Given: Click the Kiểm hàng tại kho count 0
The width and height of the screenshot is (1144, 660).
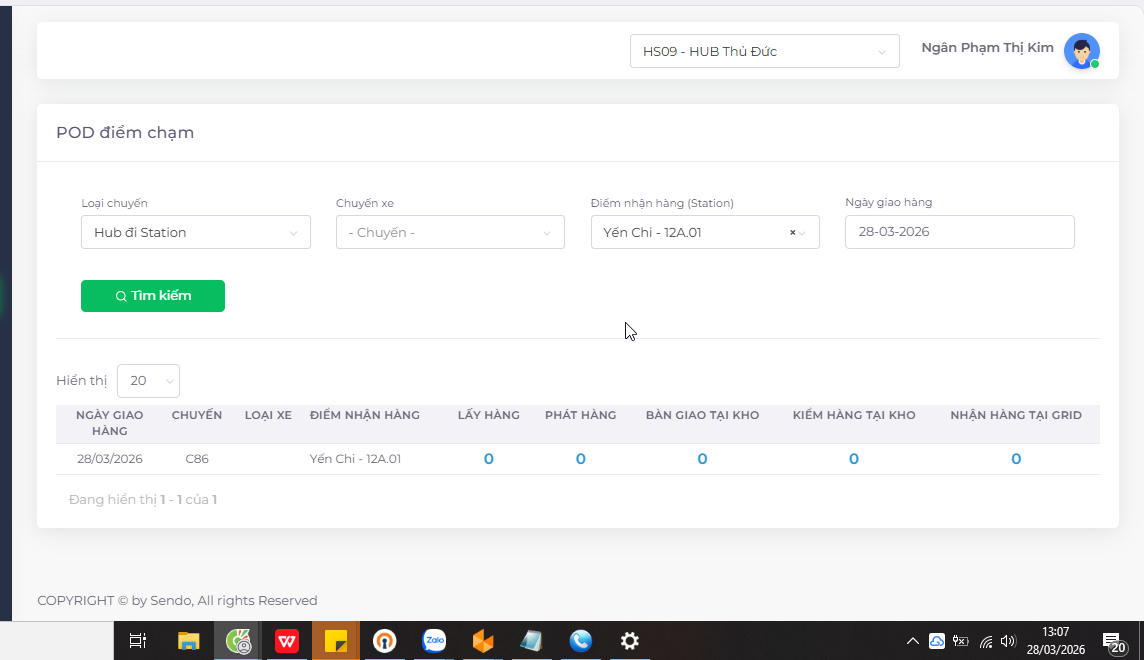Looking at the screenshot, I should click(x=854, y=459).
